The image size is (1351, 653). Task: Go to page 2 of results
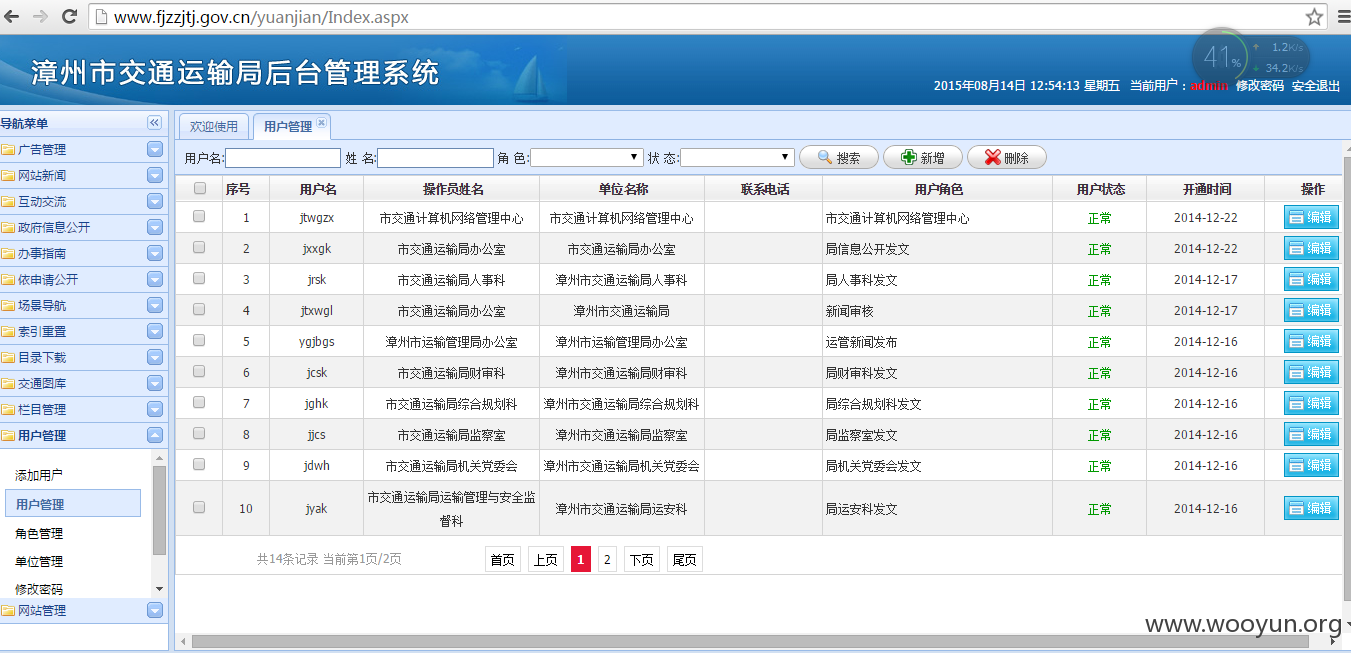click(607, 560)
